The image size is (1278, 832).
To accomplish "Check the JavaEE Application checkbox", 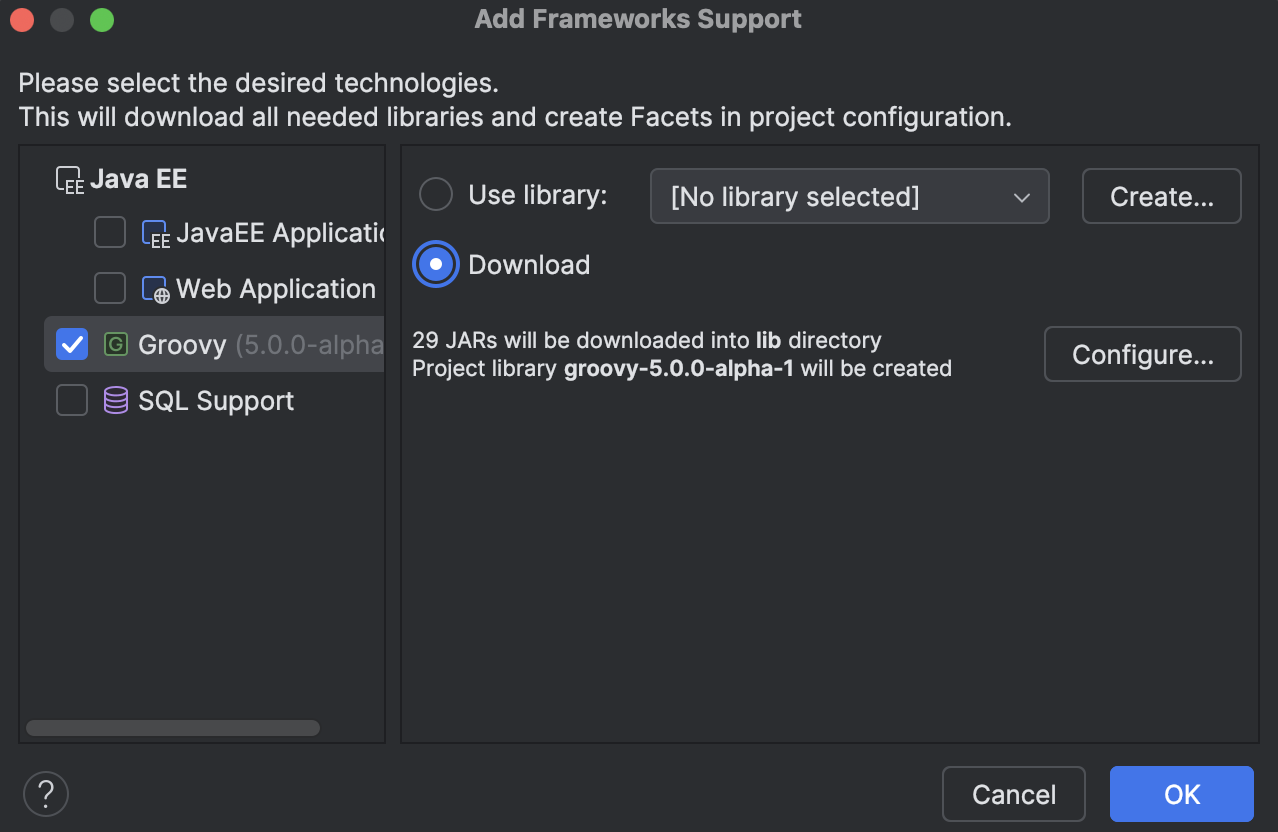I will (109, 232).
